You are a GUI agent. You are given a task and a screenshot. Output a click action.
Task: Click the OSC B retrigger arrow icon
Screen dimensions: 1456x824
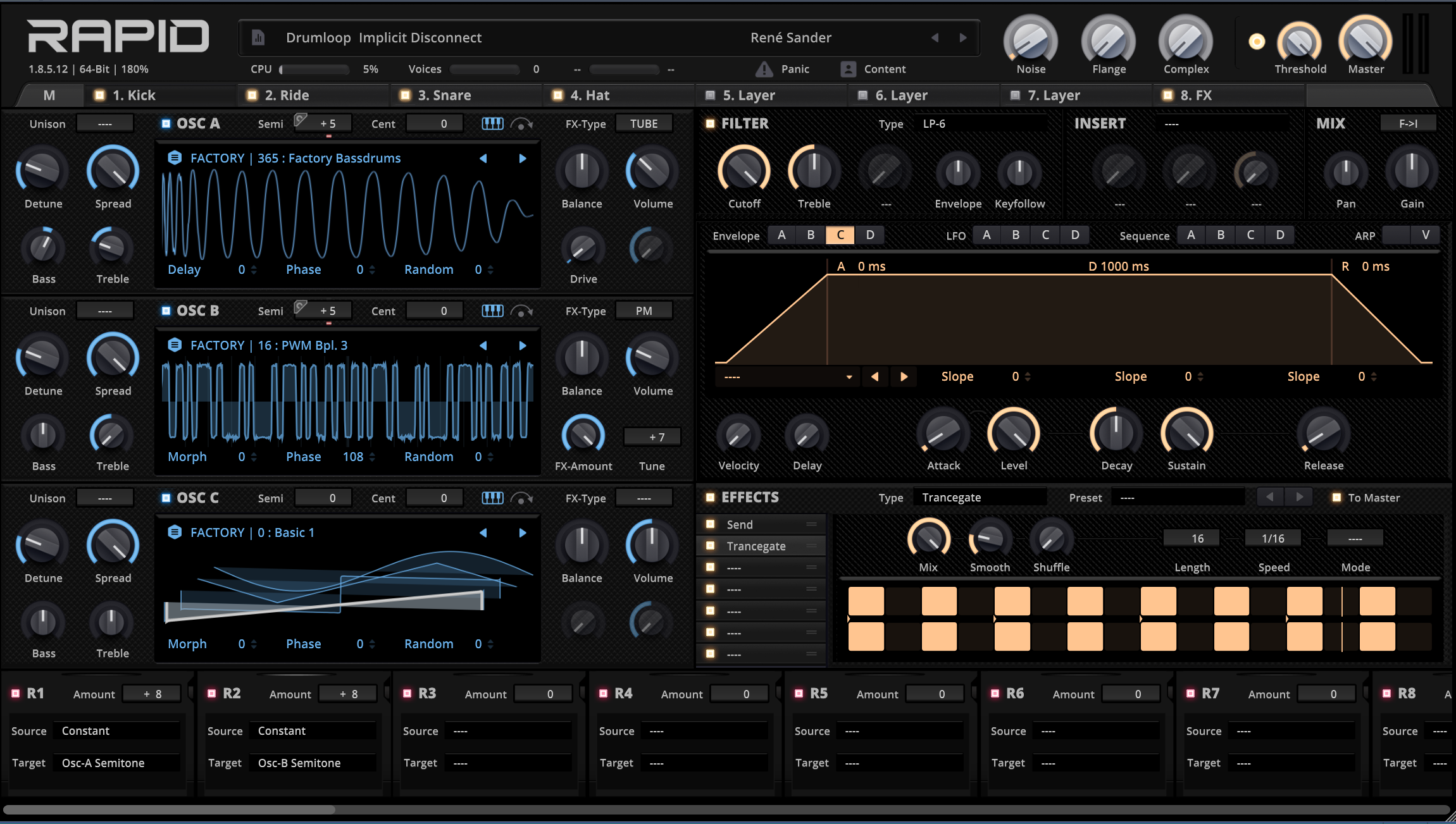(x=521, y=311)
